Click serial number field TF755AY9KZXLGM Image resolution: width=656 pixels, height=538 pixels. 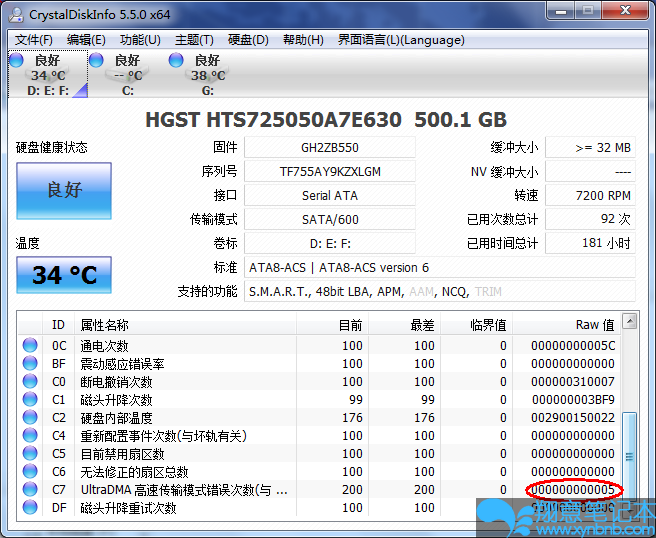point(330,172)
